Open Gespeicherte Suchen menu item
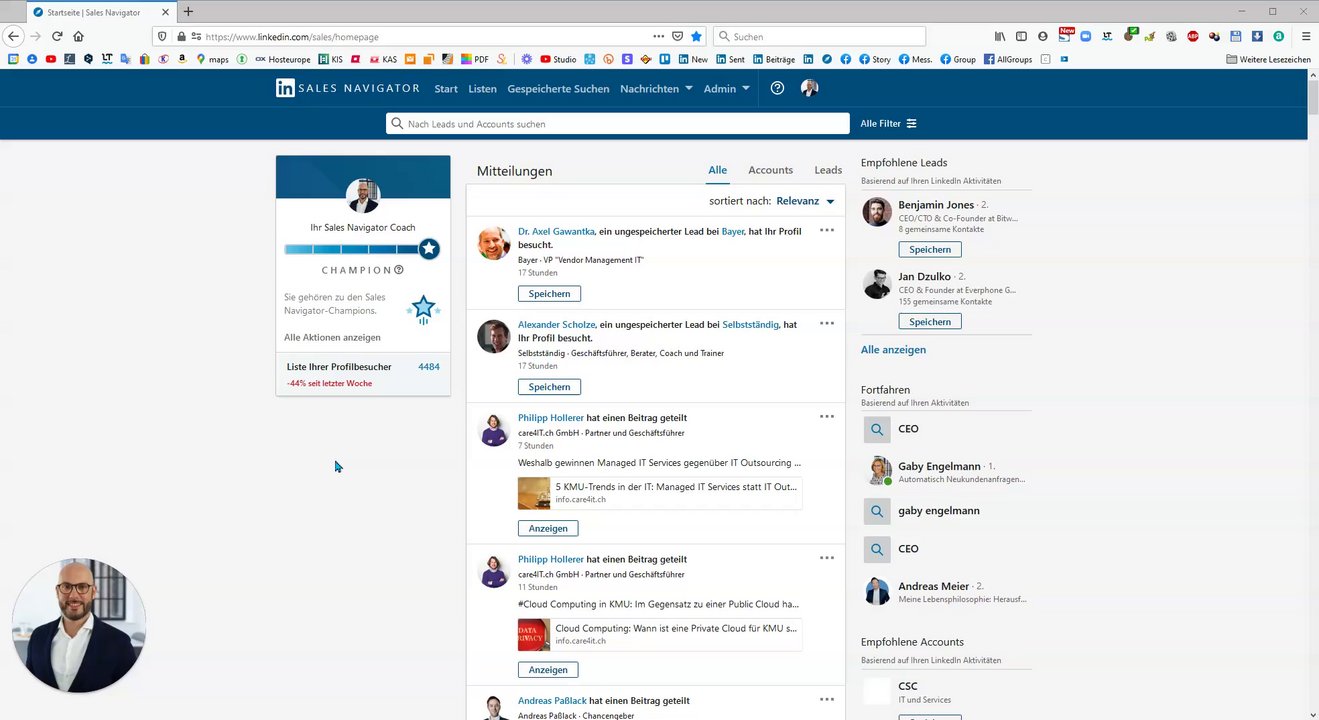 558,89
